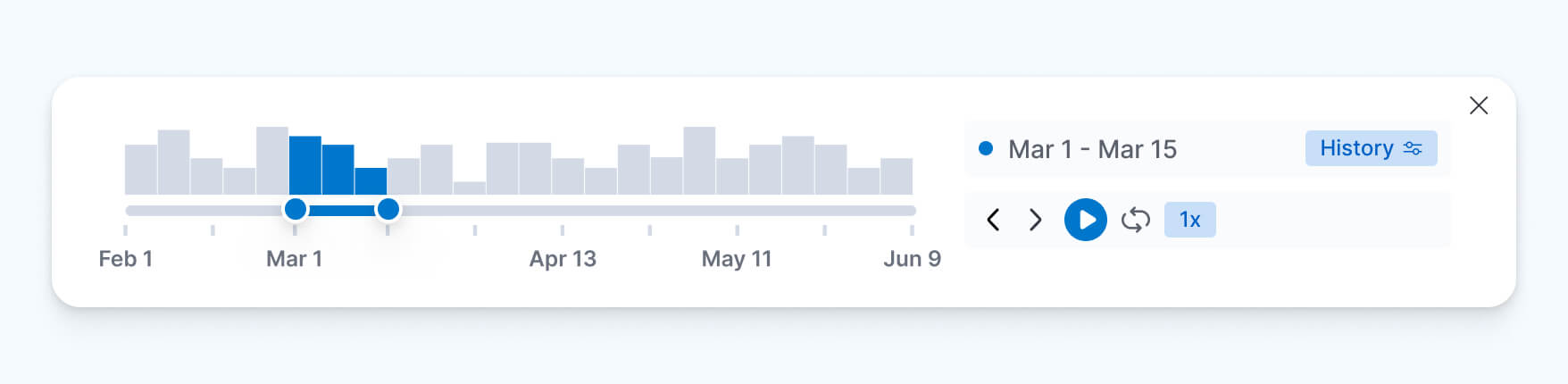This screenshot has width=1568, height=384.
Task: Click the Mar 1 - Mar 15 date range
Action: tap(1092, 149)
